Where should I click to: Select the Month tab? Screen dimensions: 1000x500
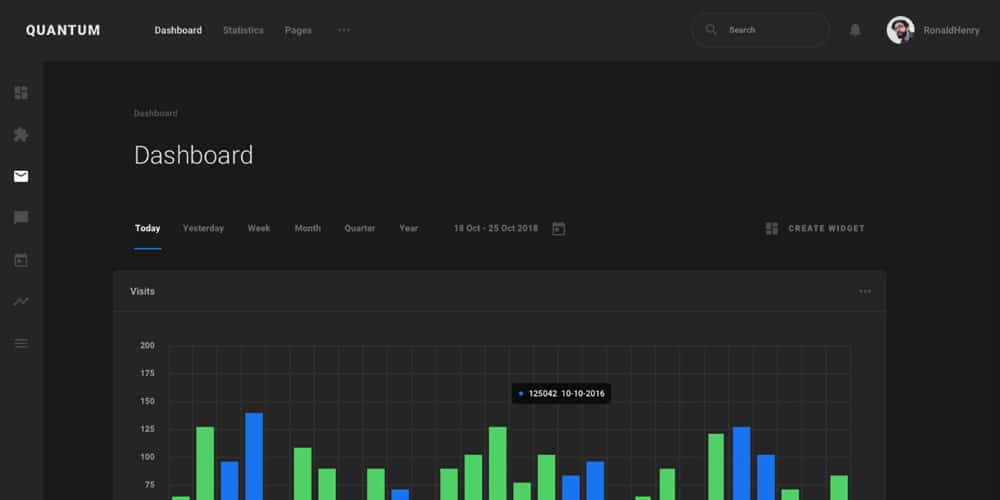[307, 228]
